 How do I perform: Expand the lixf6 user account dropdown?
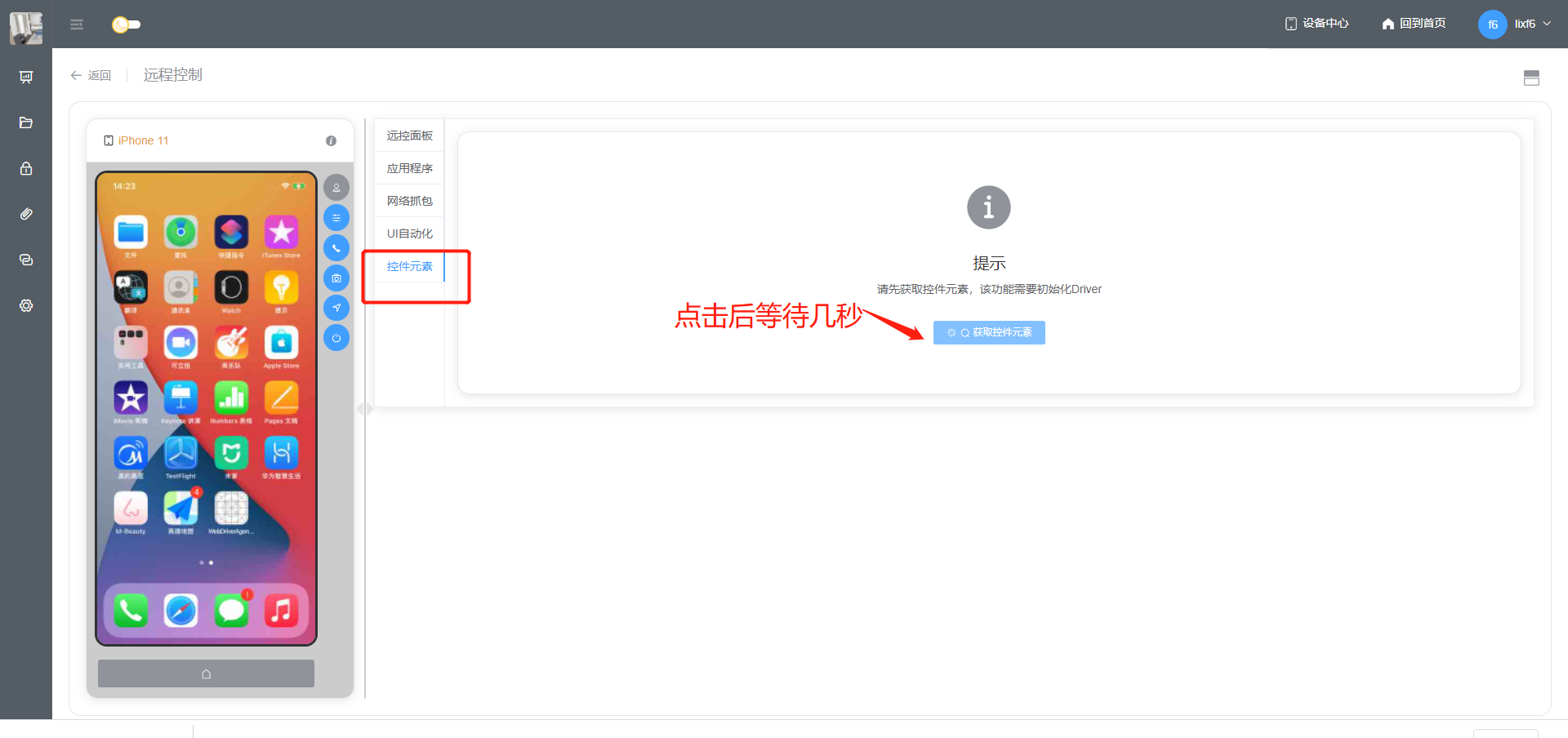[1533, 24]
